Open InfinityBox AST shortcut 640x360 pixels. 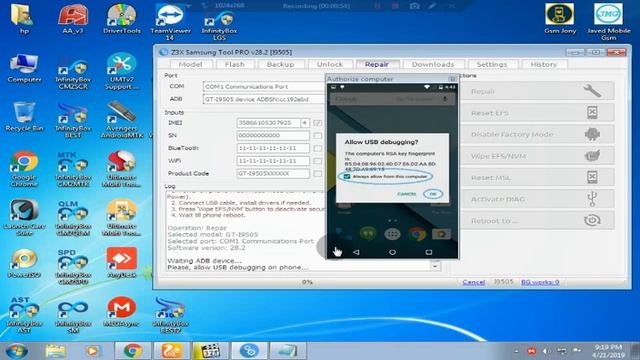pos(24,315)
